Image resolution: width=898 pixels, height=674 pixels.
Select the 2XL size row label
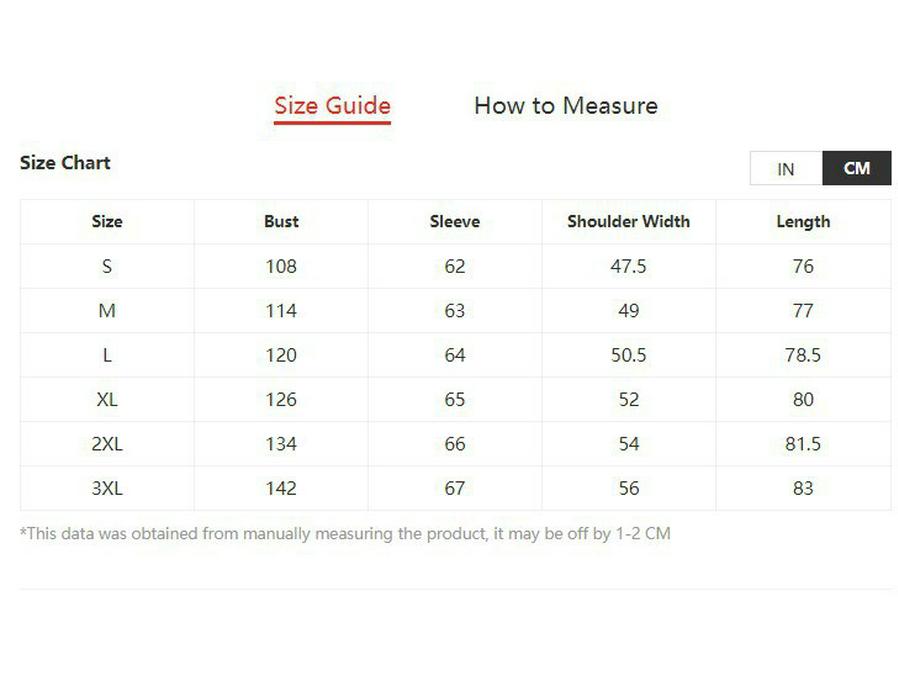click(107, 444)
